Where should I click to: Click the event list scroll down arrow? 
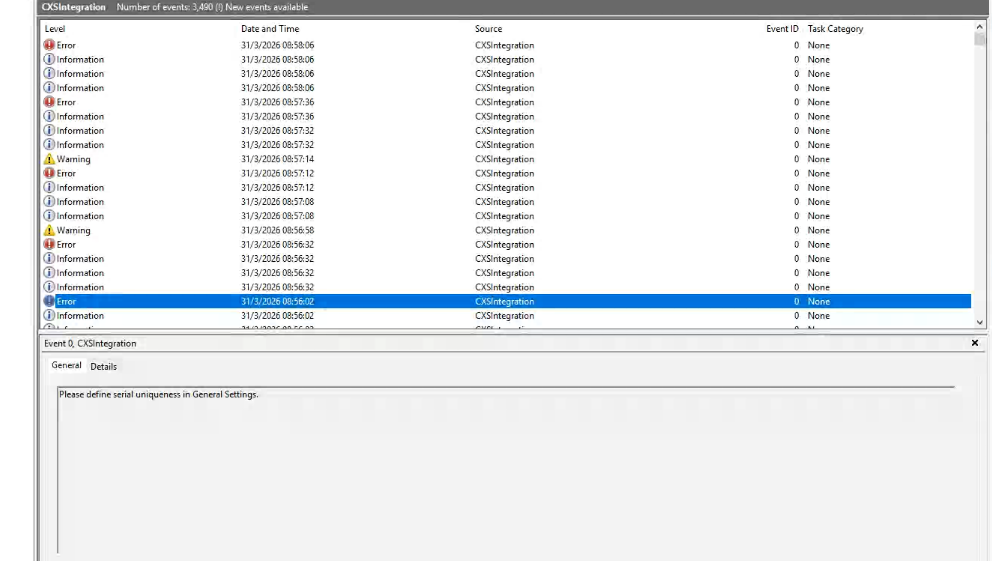(x=979, y=322)
